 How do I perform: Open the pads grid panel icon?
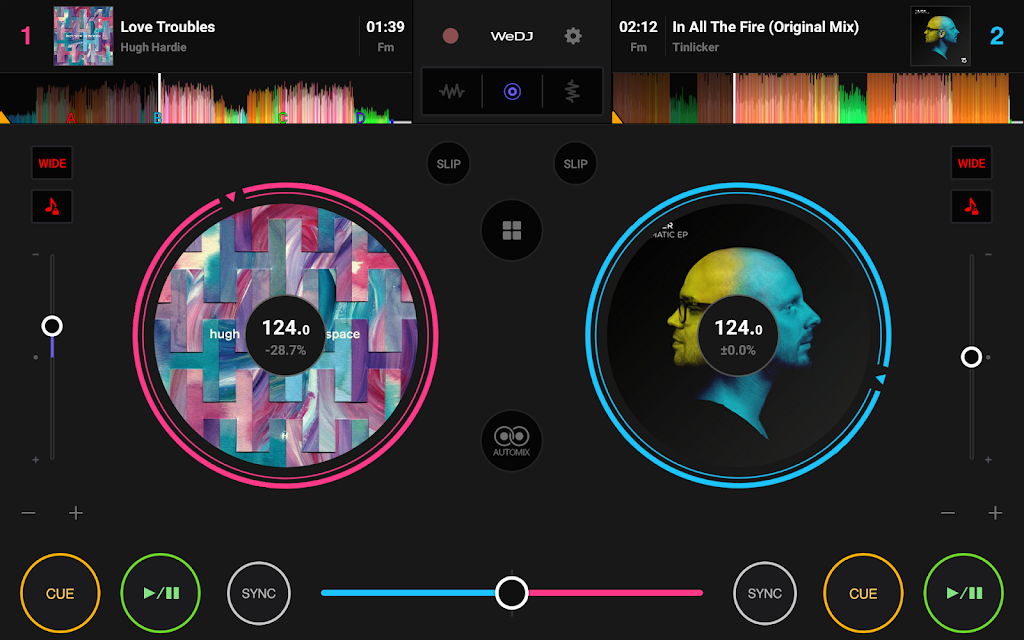512,231
